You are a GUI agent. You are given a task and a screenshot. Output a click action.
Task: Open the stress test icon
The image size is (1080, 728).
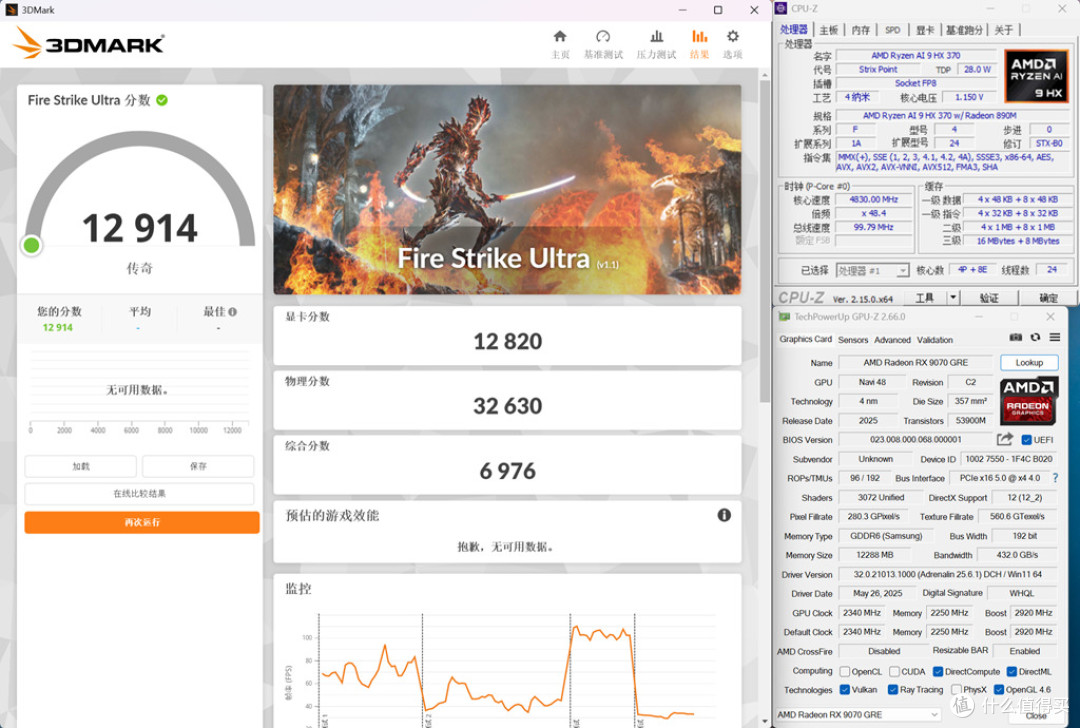(656, 37)
